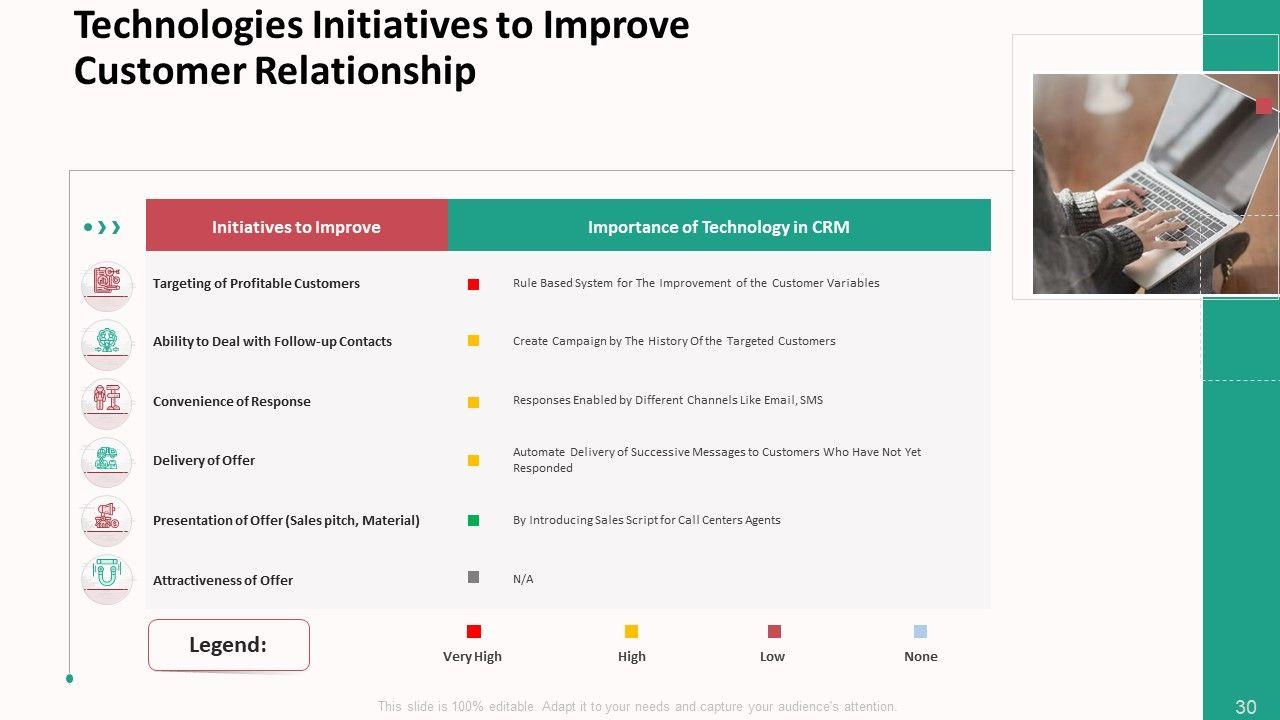1280x720 pixels.
Task: Click the Low legend label
Action: (772, 657)
